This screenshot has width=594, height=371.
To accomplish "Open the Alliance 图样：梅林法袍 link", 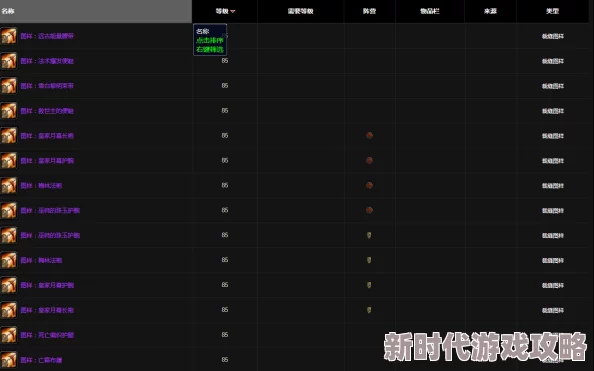I will [41, 260].
